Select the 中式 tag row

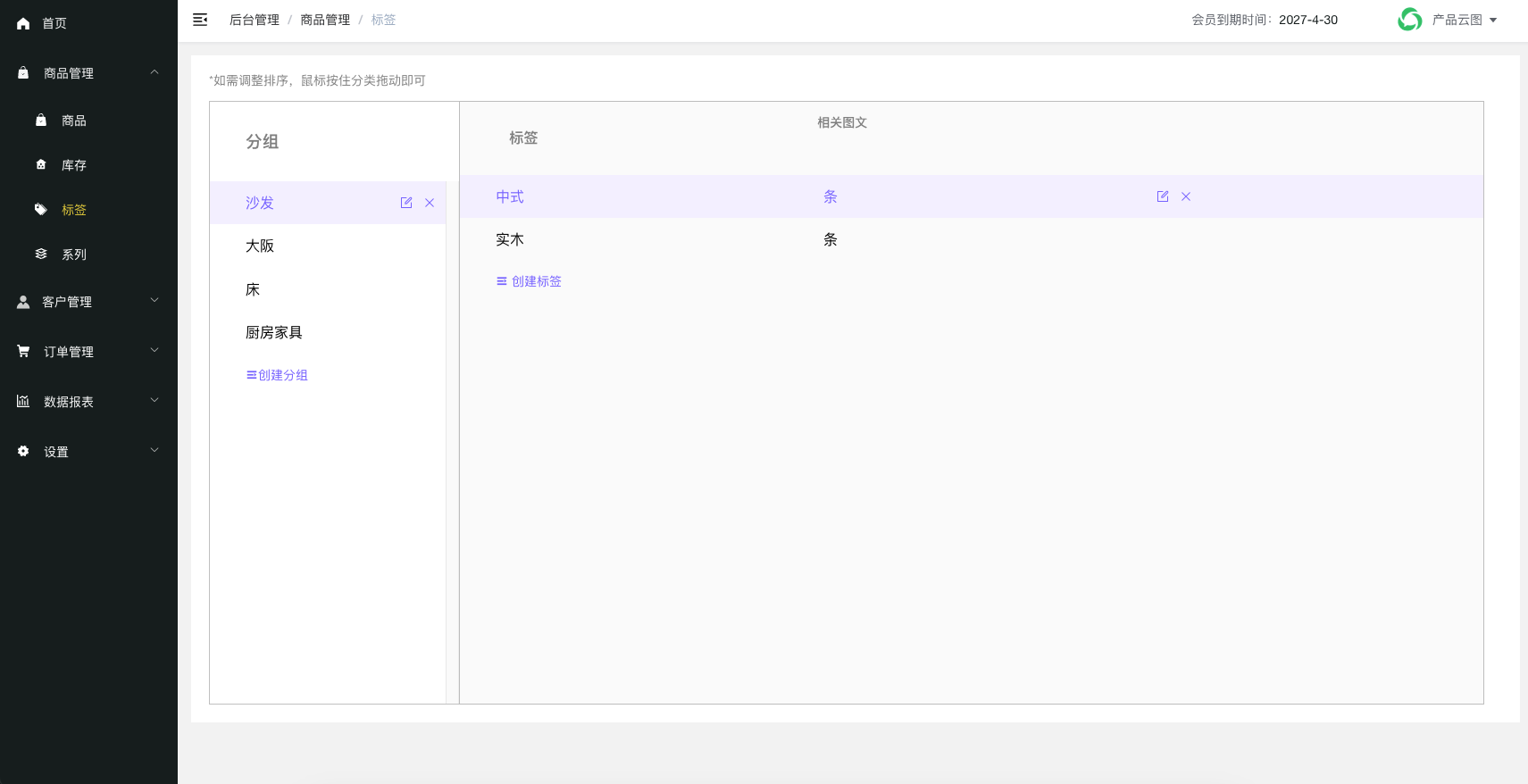[972, 196]
